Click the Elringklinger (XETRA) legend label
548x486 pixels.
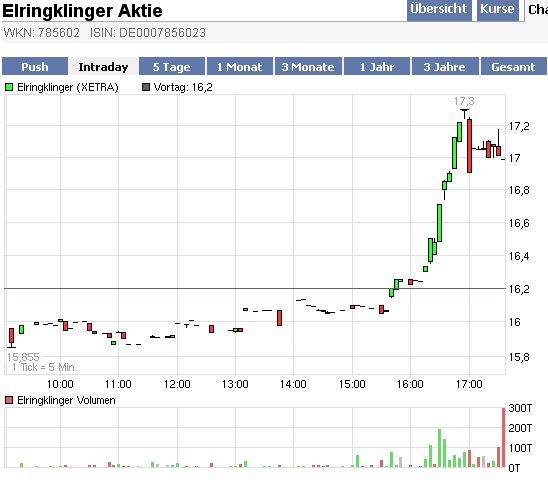(68, 87)
